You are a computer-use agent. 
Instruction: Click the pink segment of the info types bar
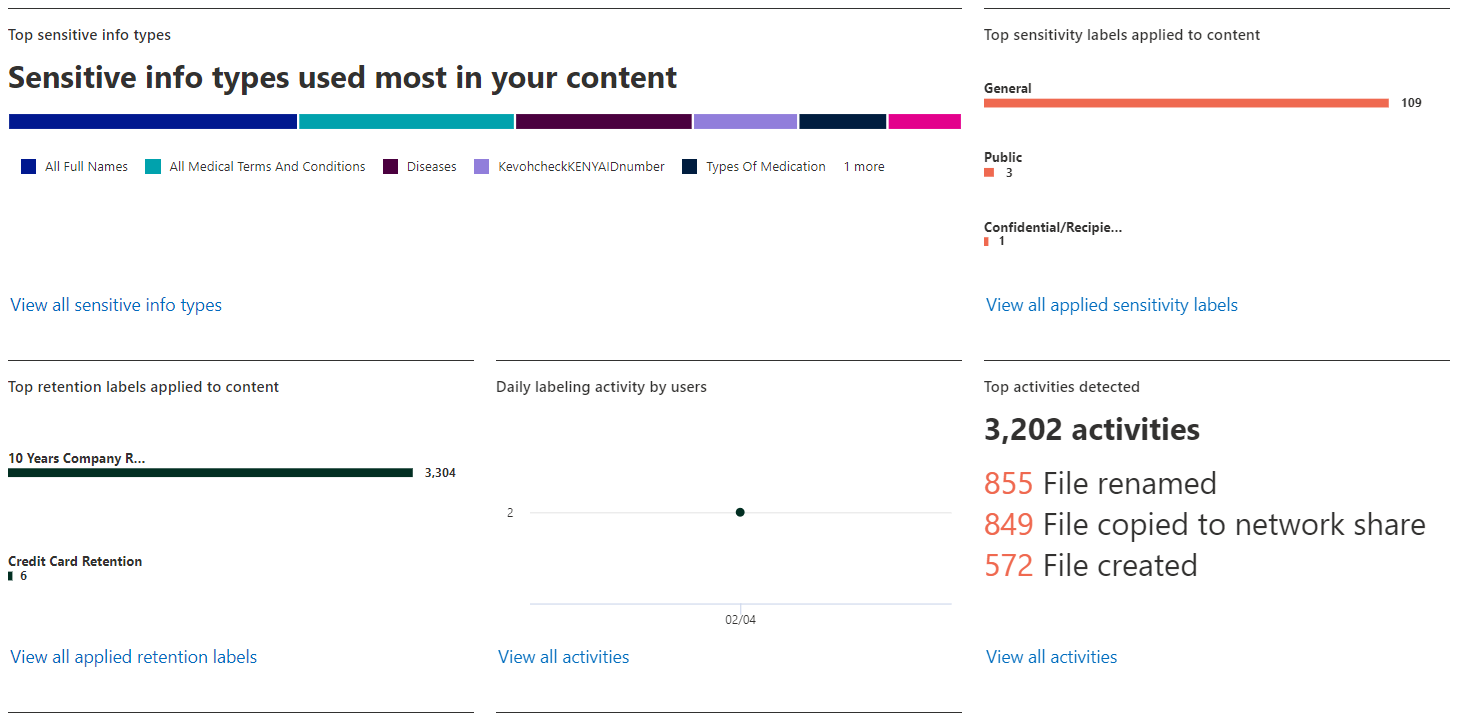tap(924, 122)
